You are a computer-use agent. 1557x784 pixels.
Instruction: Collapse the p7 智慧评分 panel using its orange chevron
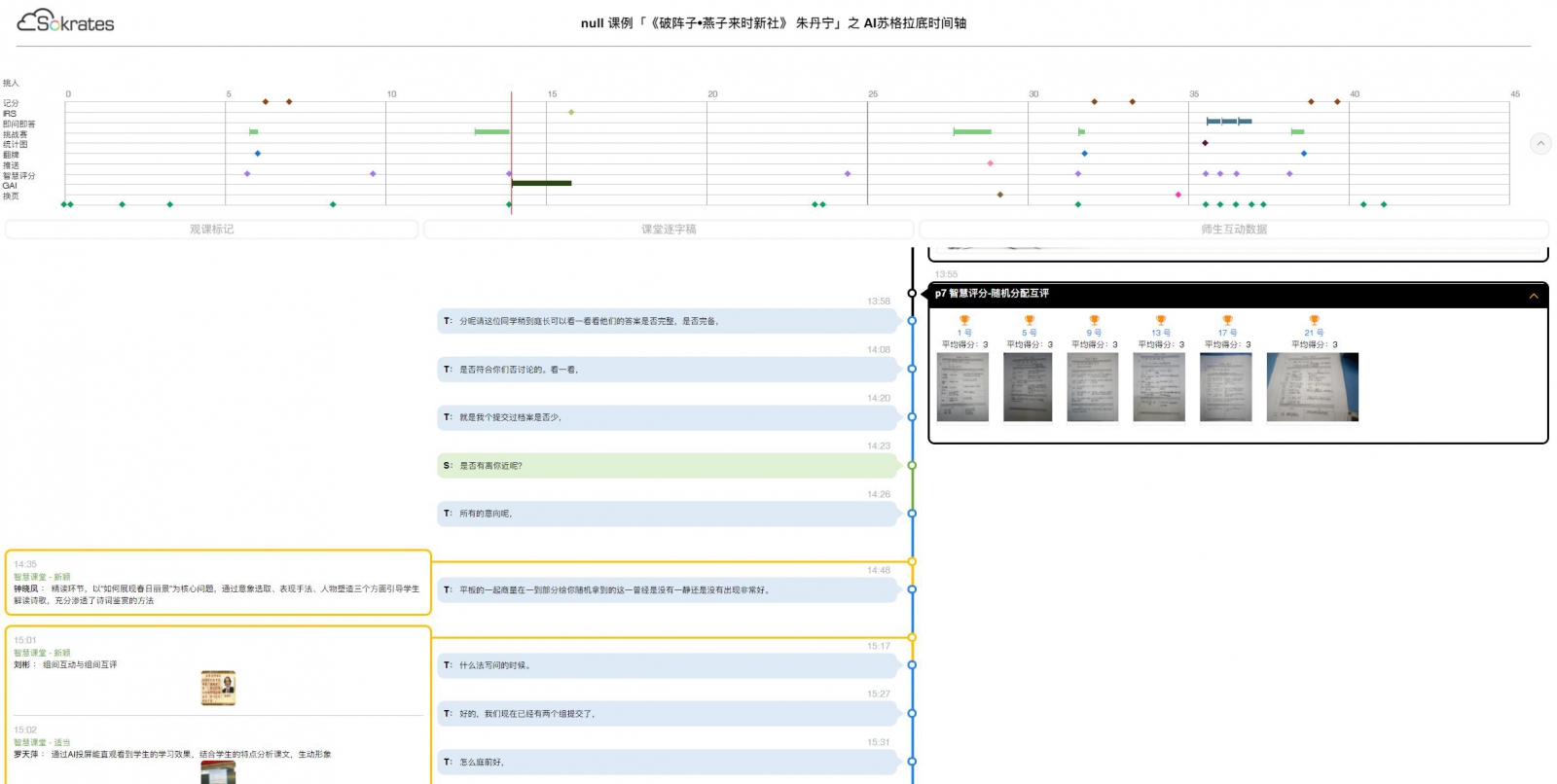pos(1534,296)
